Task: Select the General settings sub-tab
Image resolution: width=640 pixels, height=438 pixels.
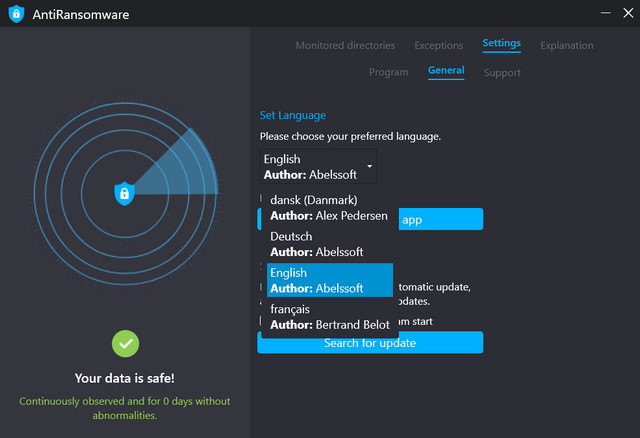Action: (x=446, y=71)
